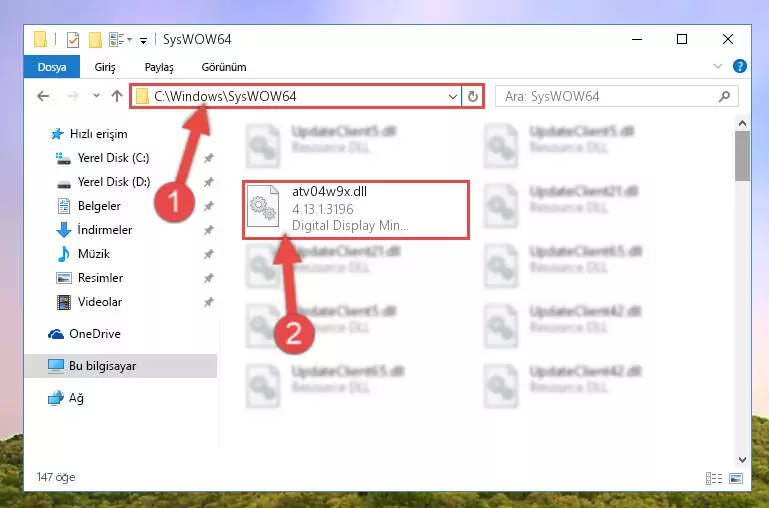Open the Videolar folder shortcut

click(89, 302)
